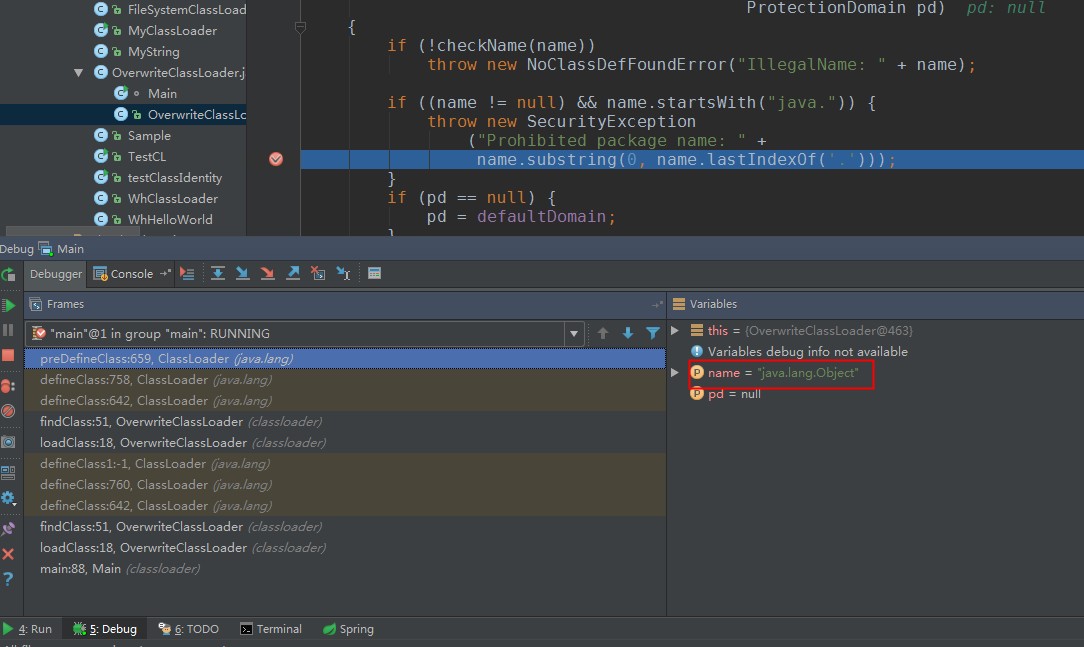Click the Console pin arrow icon

[x=165, y=274]
